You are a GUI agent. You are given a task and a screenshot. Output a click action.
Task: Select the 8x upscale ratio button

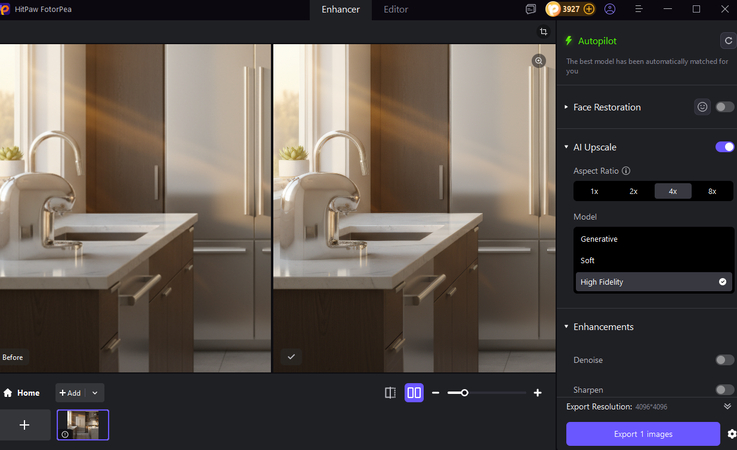tap(712, 191)
